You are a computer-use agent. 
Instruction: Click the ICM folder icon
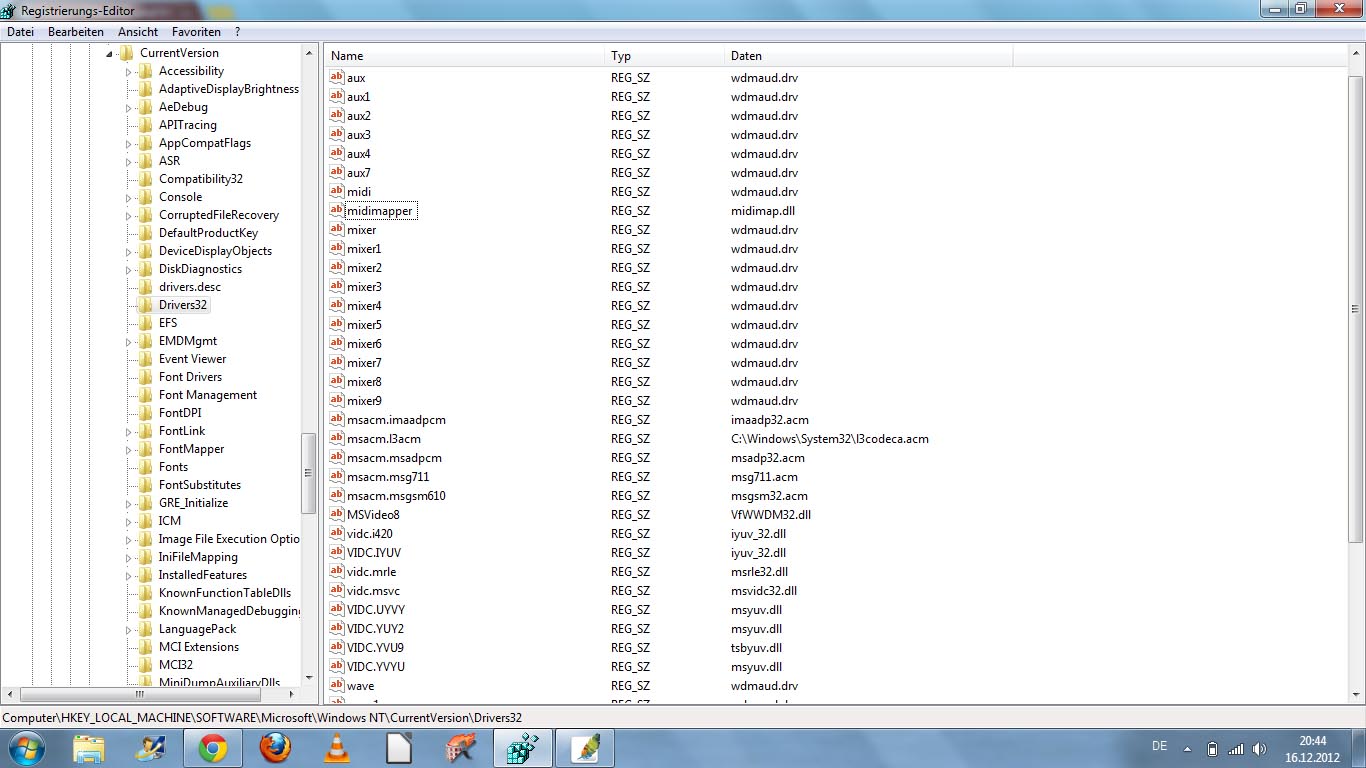point(146,521)
